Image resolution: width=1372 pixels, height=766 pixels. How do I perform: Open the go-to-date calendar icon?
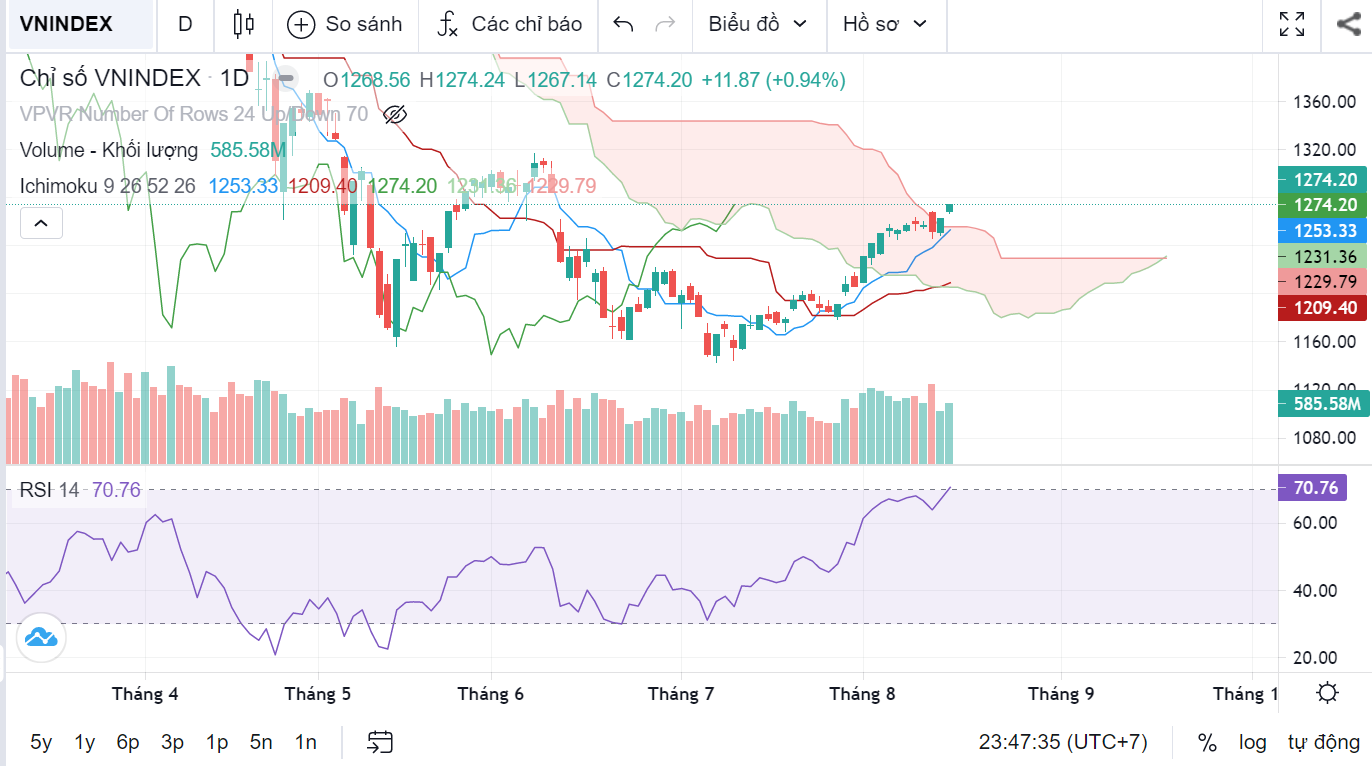[x=380, y=742]
